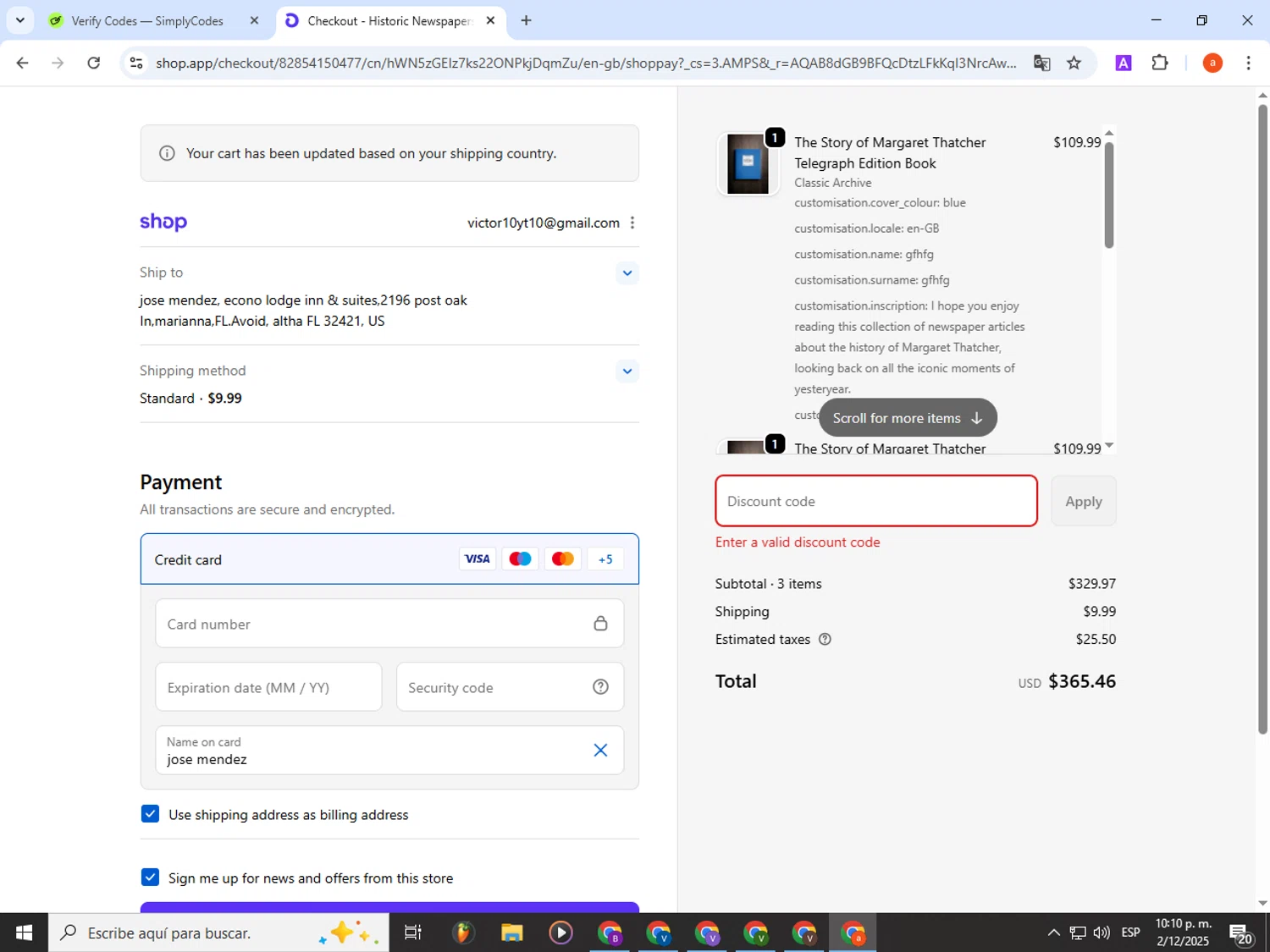The width and height of the screenshot is (1270, 952).
Task: Click the Google Translate icon in address bar
Action: coord(1041,63)
